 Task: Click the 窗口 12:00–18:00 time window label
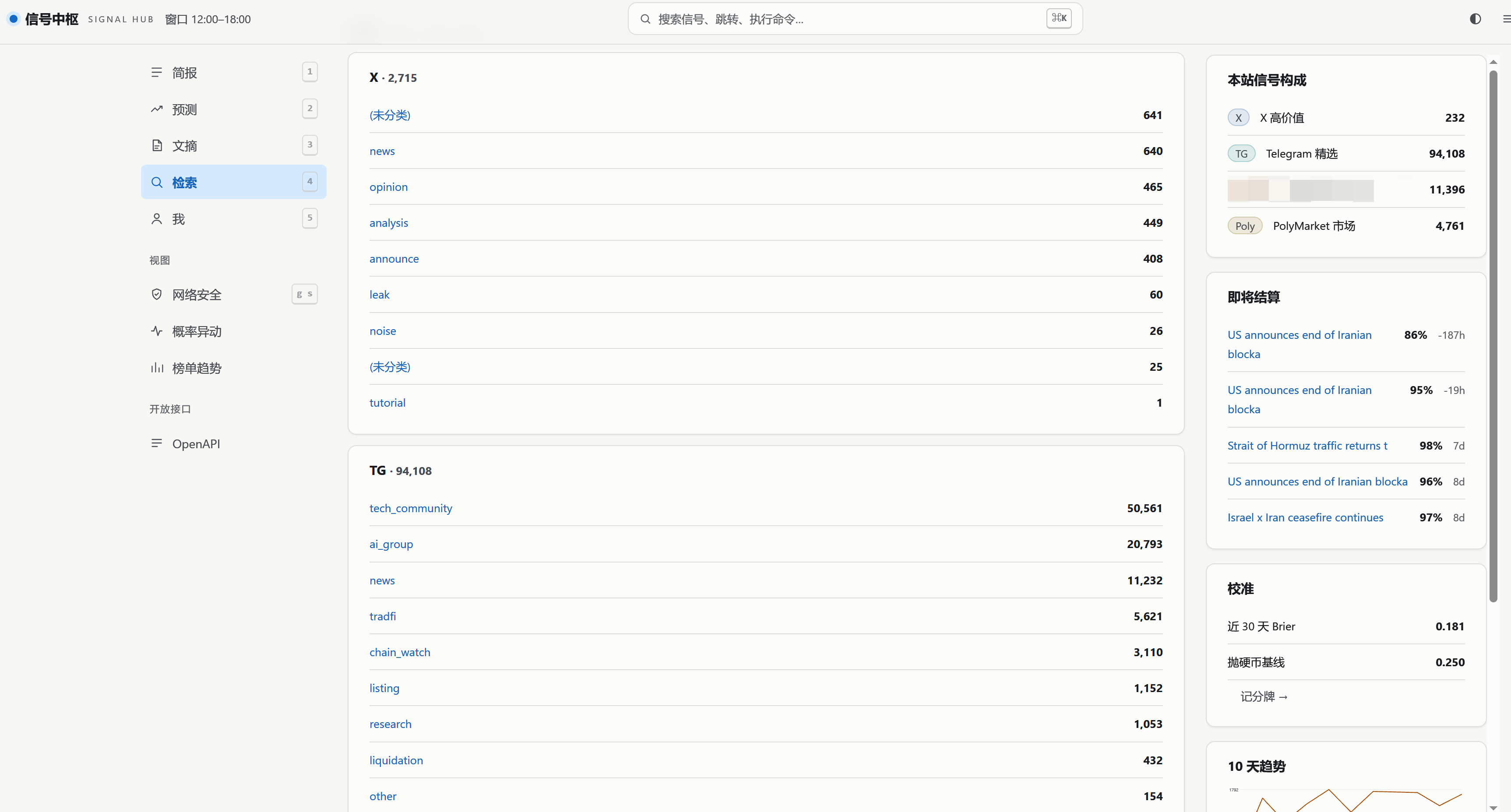click(x=208, y=19)
